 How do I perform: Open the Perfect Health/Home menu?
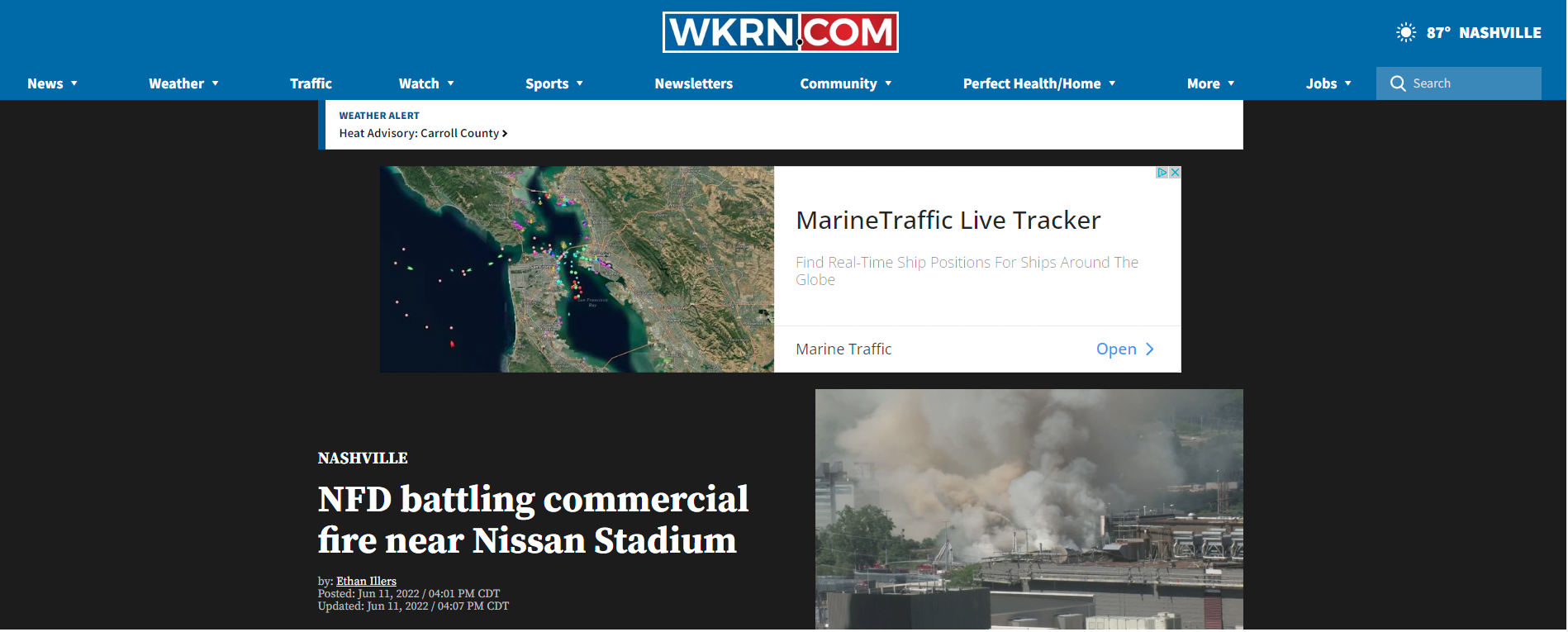[x=1032, y=83]
